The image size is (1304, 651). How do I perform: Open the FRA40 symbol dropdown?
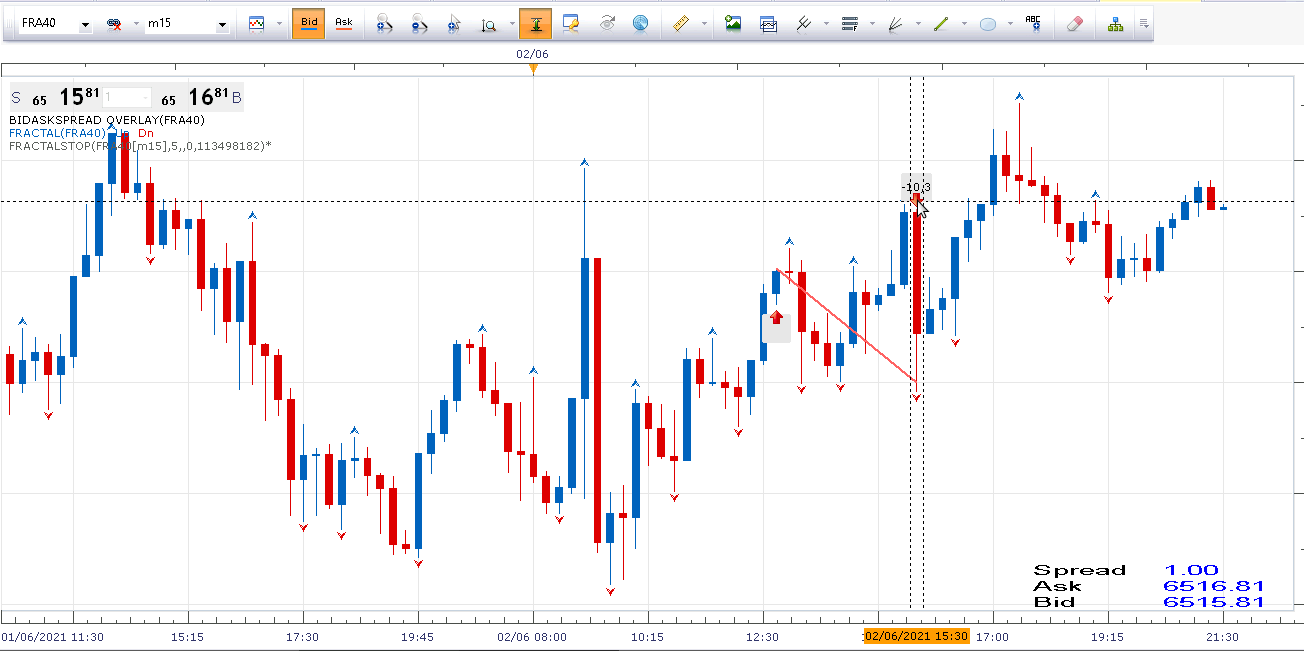(84, 24)
